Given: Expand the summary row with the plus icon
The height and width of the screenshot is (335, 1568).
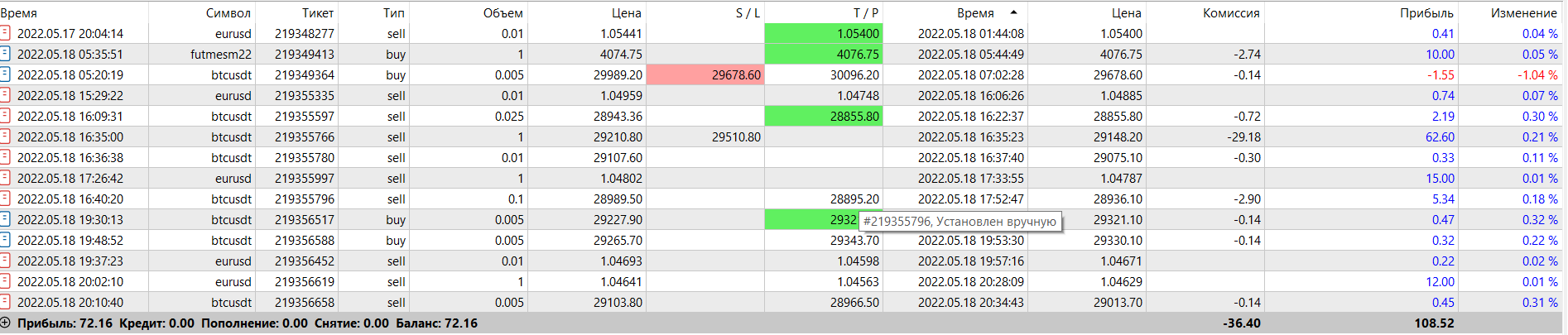Looking at the screenshot, I should point(6,323).
